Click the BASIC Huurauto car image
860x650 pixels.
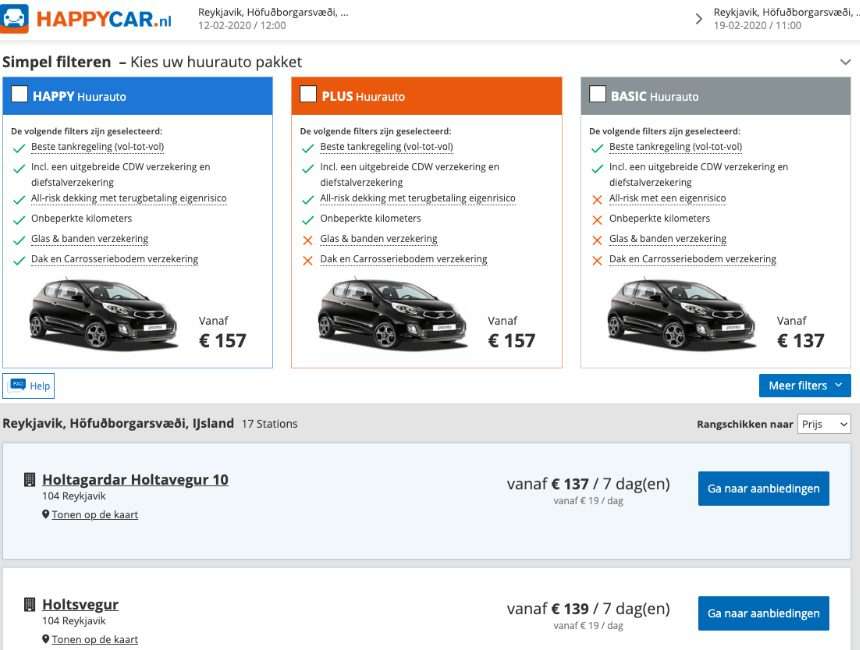tap(682, 314)
